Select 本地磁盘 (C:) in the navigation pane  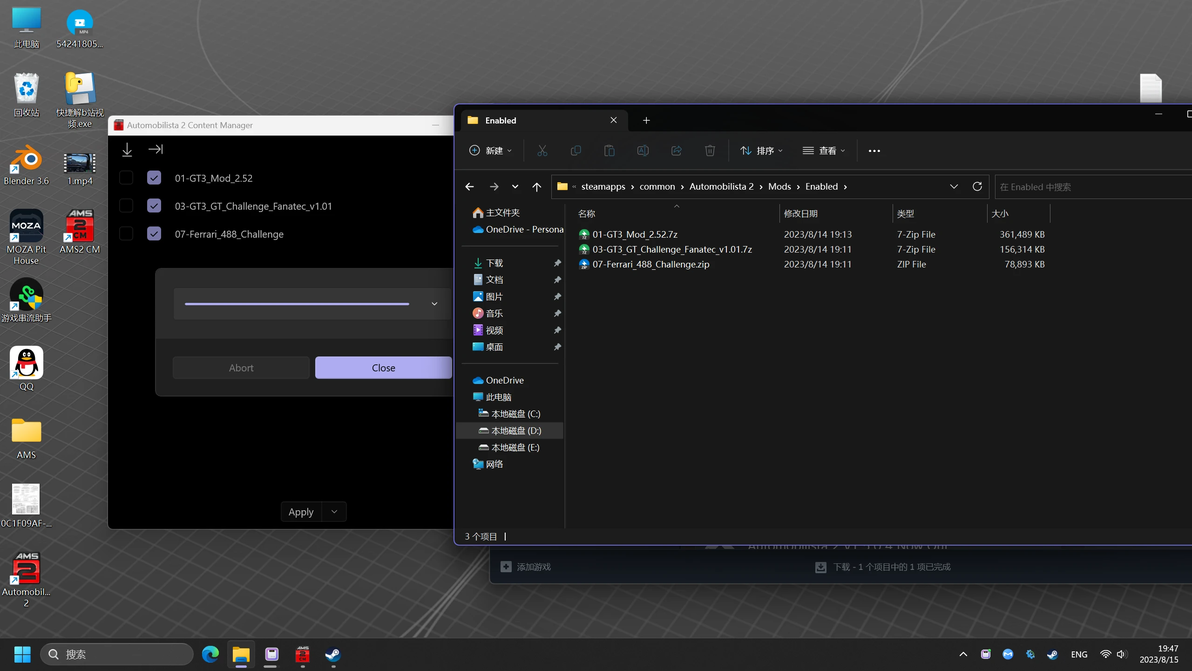point(515,414)
